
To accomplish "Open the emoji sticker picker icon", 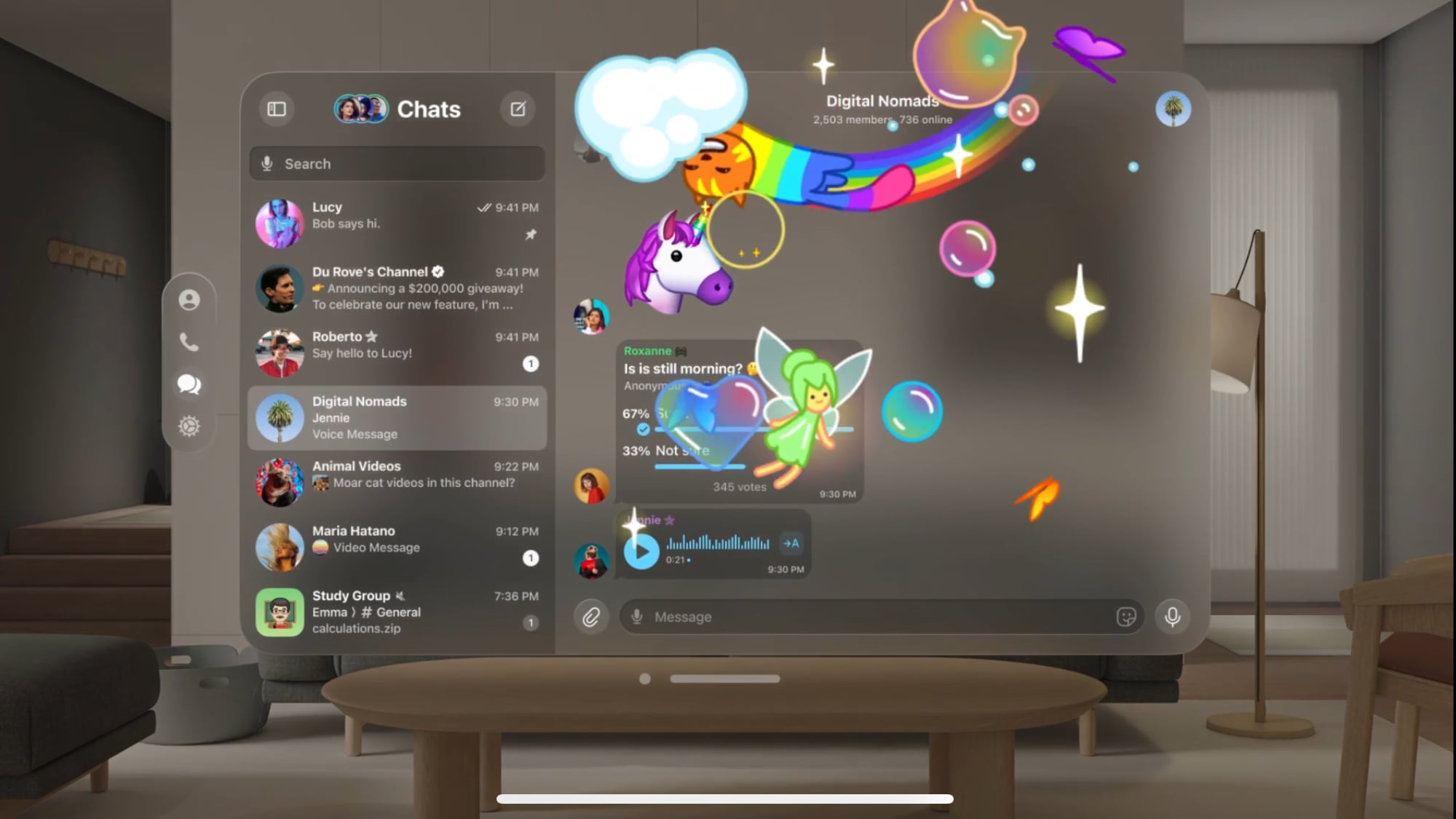I will (1125, 616).
